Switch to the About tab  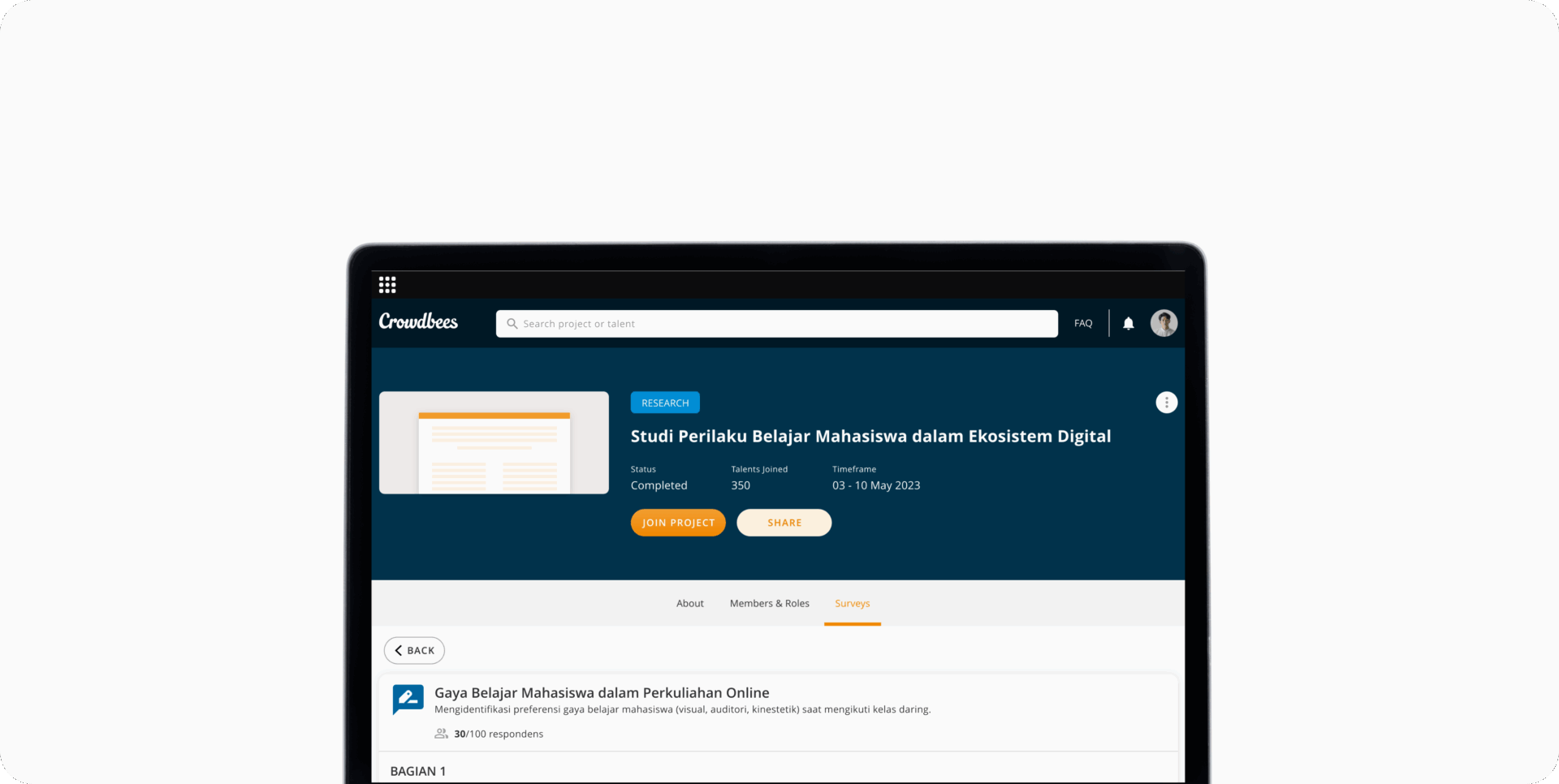pos(689,604)
